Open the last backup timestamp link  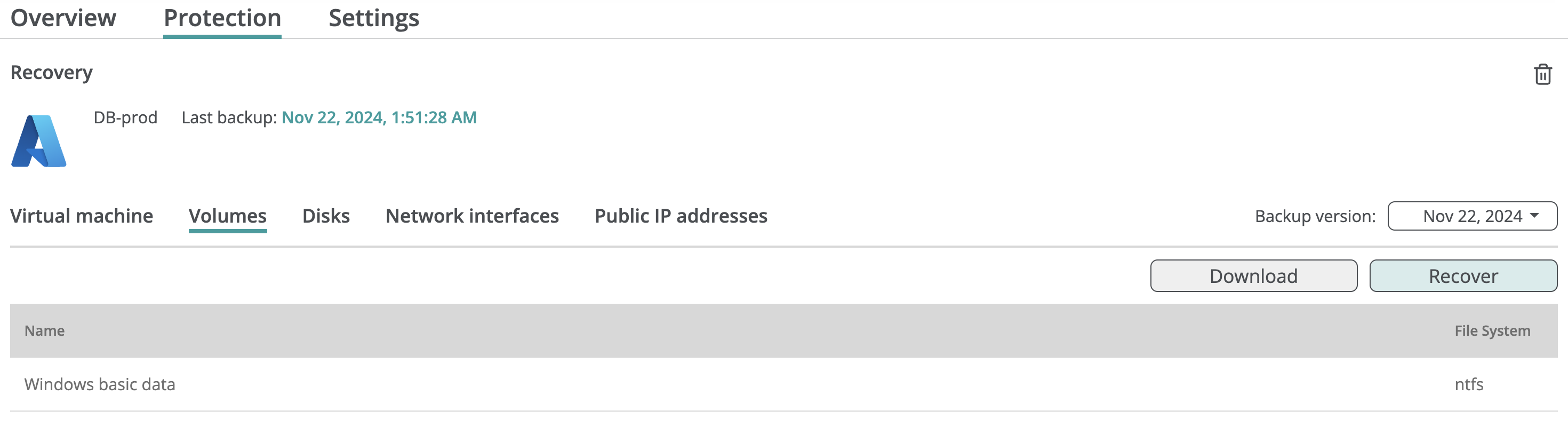point(379,117)
